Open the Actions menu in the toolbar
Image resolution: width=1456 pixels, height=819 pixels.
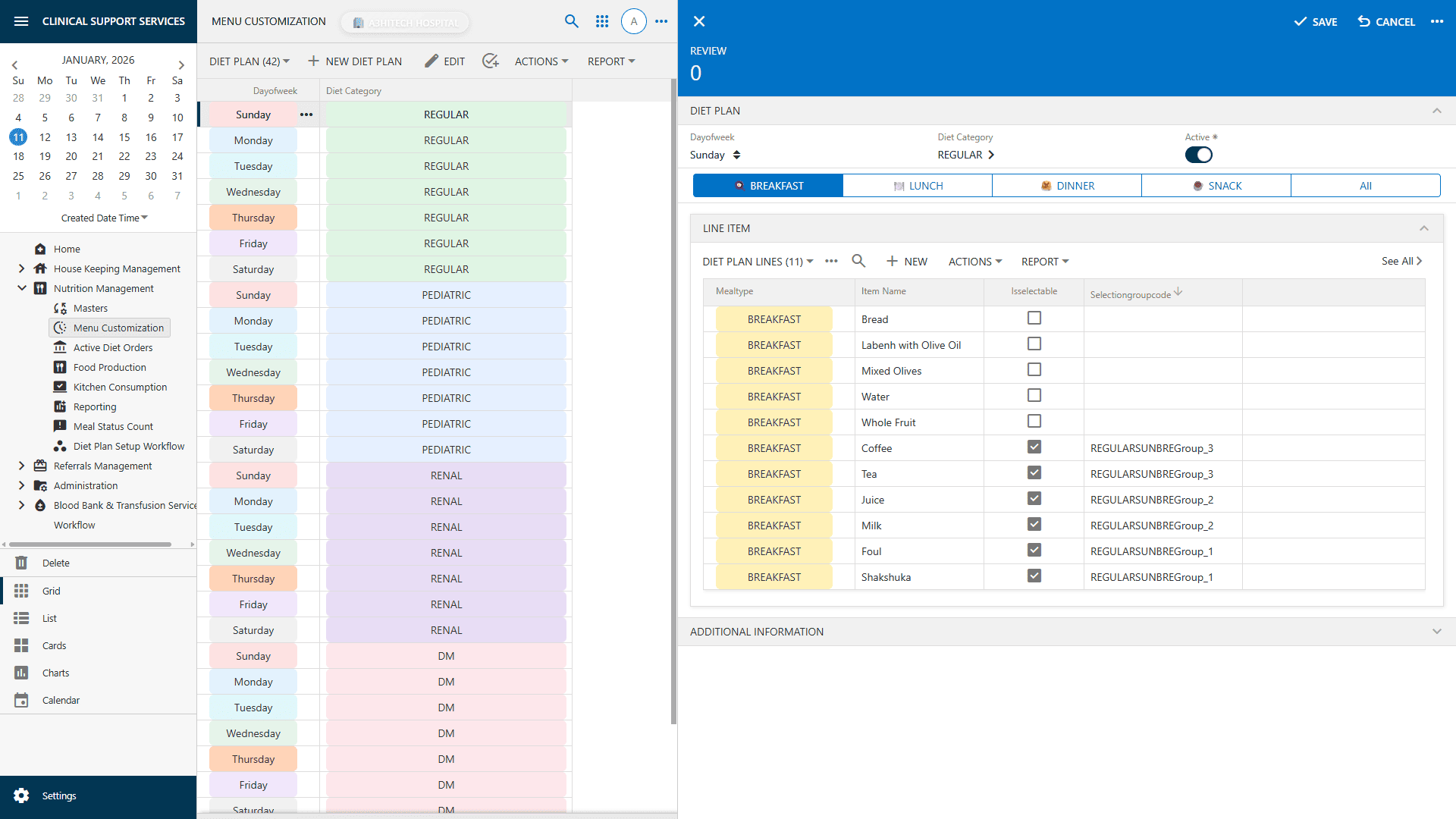point(541,61)
